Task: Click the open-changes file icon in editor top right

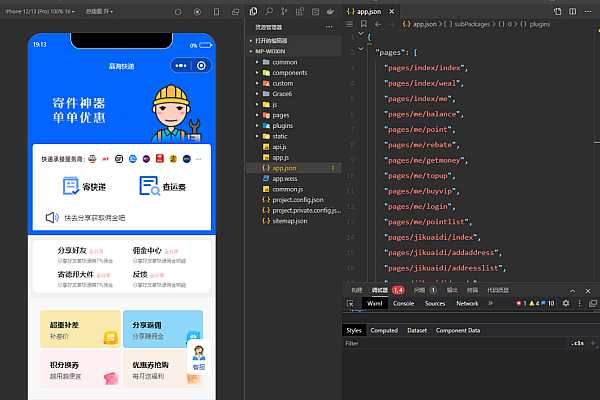Action: pos(558,11)
